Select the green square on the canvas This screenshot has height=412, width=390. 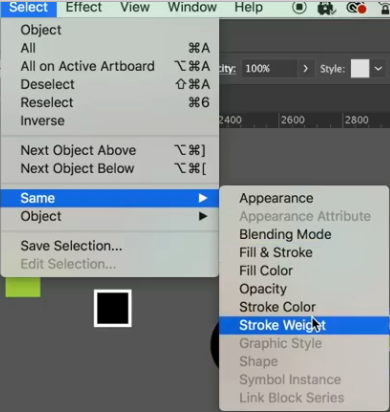pyautogui.click(x=23, y=287)
